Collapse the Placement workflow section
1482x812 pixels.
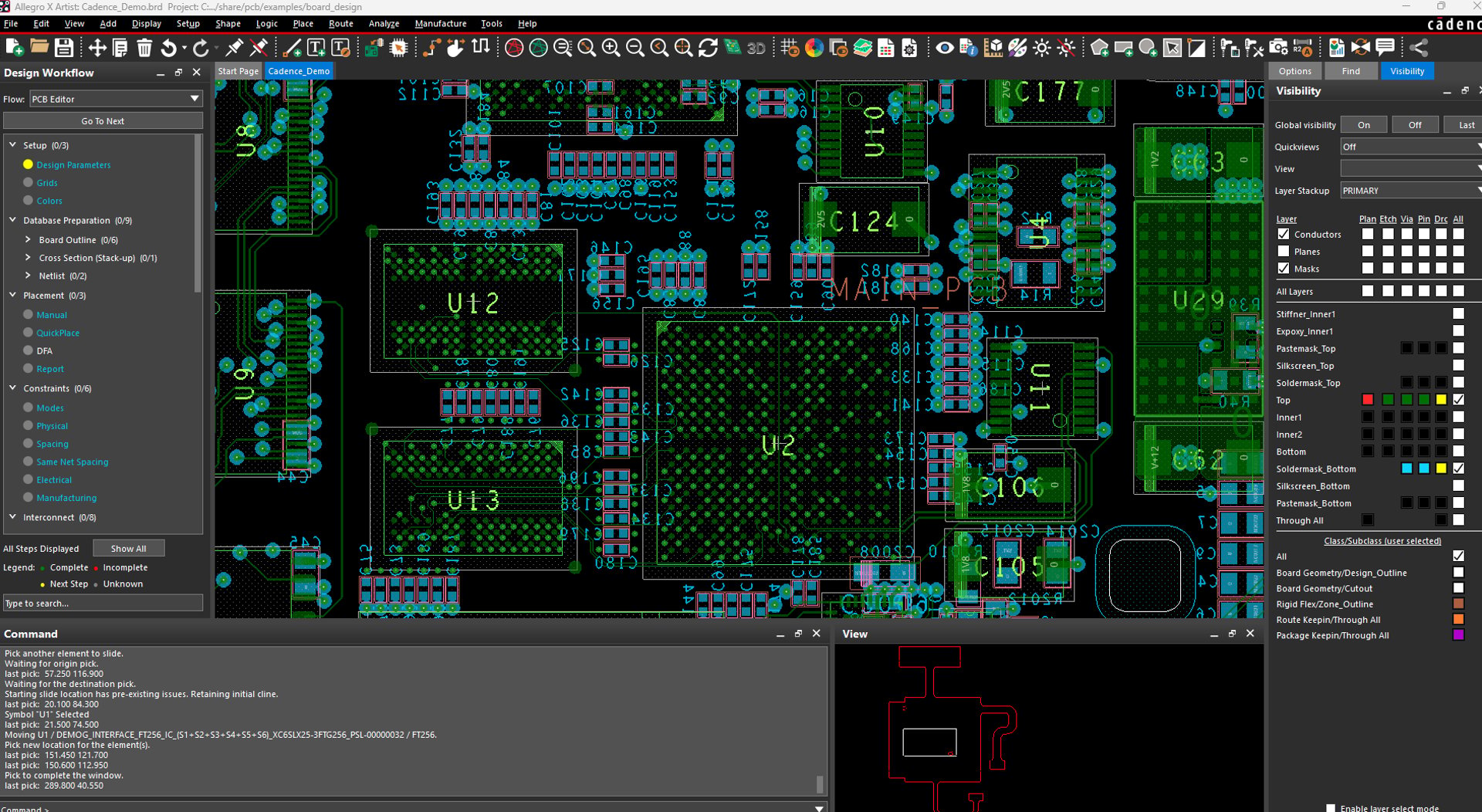click(13, 295)
